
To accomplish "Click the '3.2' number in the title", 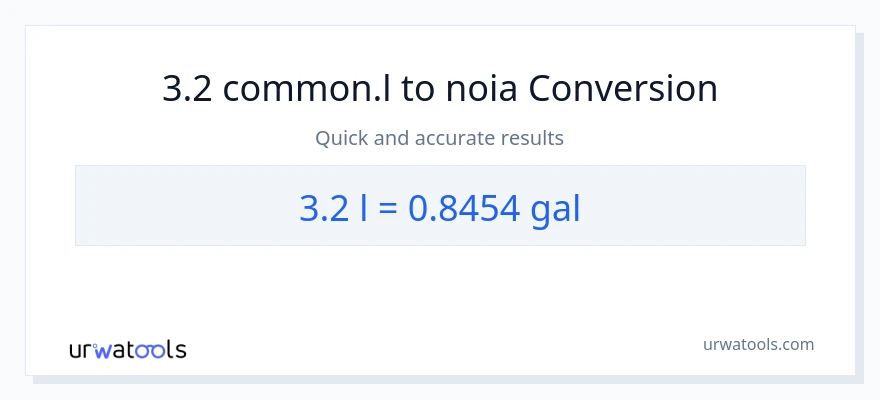I will click(x=187, y=89).
